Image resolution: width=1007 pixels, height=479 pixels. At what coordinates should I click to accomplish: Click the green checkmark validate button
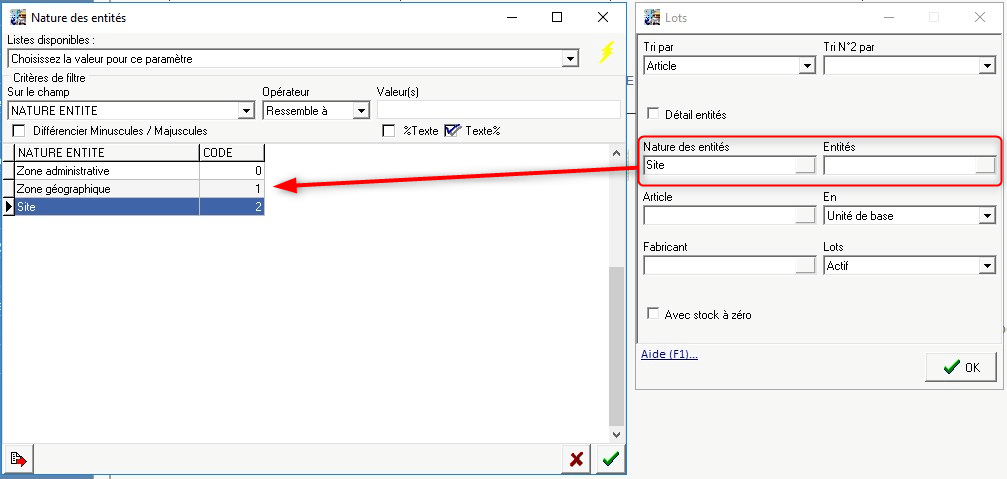point(609,459)
